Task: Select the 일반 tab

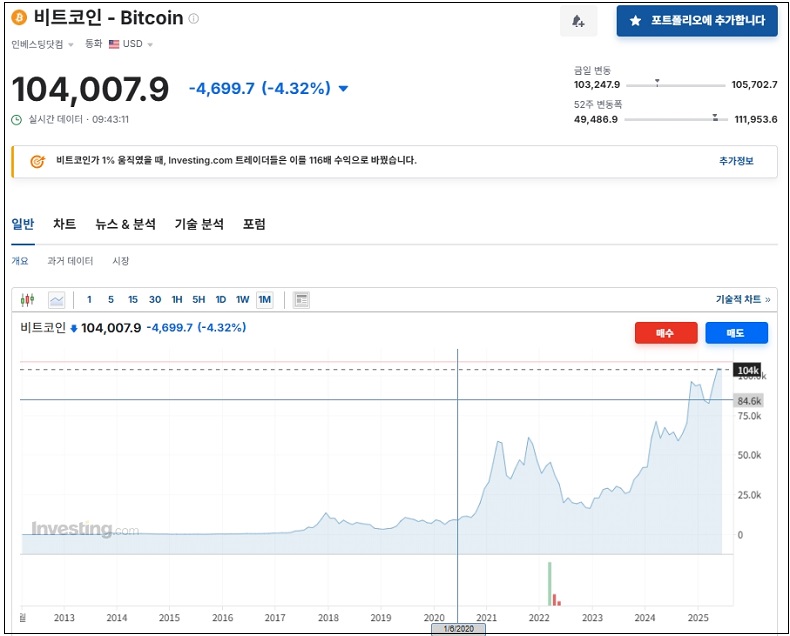Action: point(23,224)
